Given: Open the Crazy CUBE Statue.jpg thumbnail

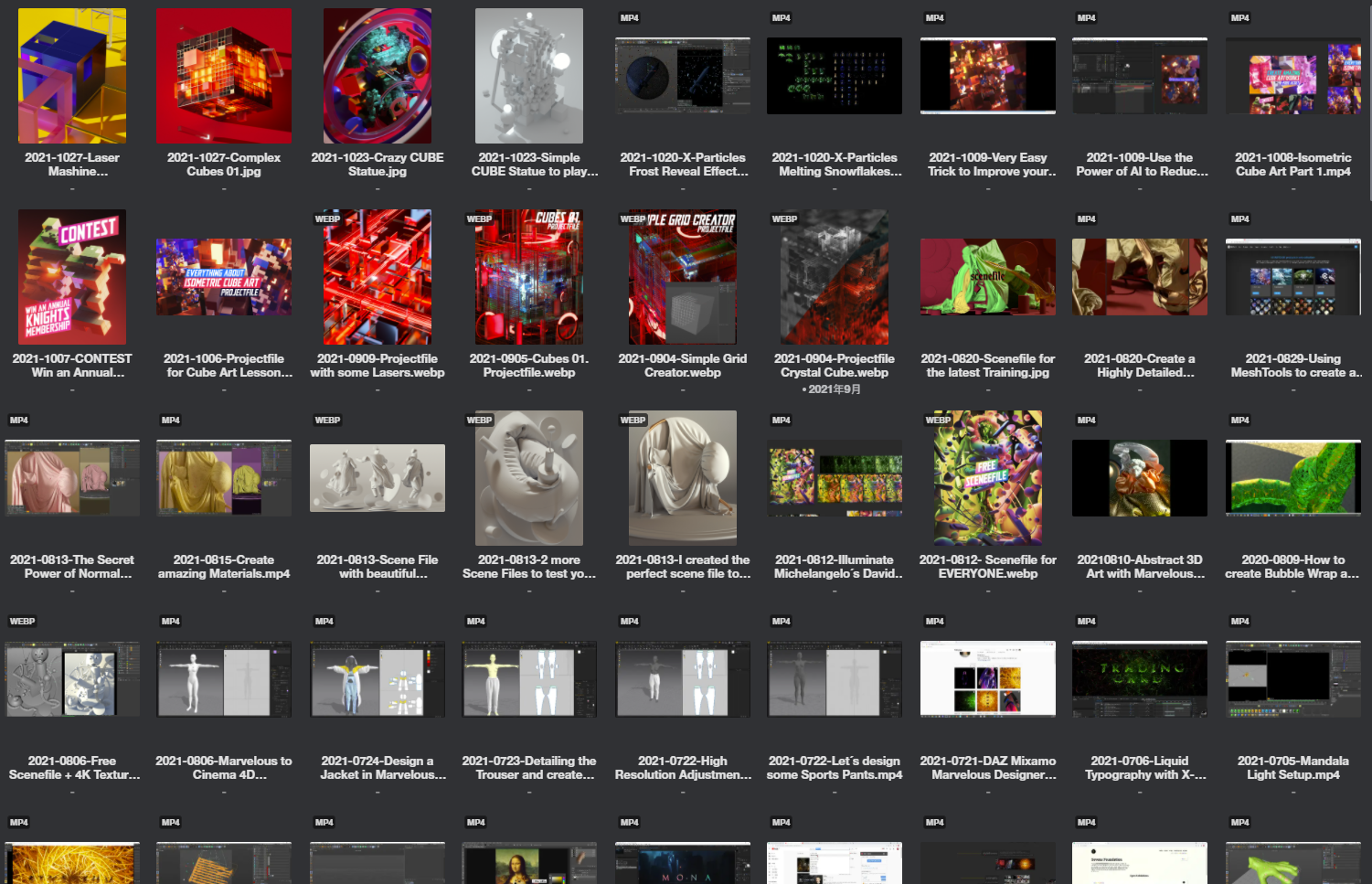Looking at the screenshot, I should coord(378,76).
